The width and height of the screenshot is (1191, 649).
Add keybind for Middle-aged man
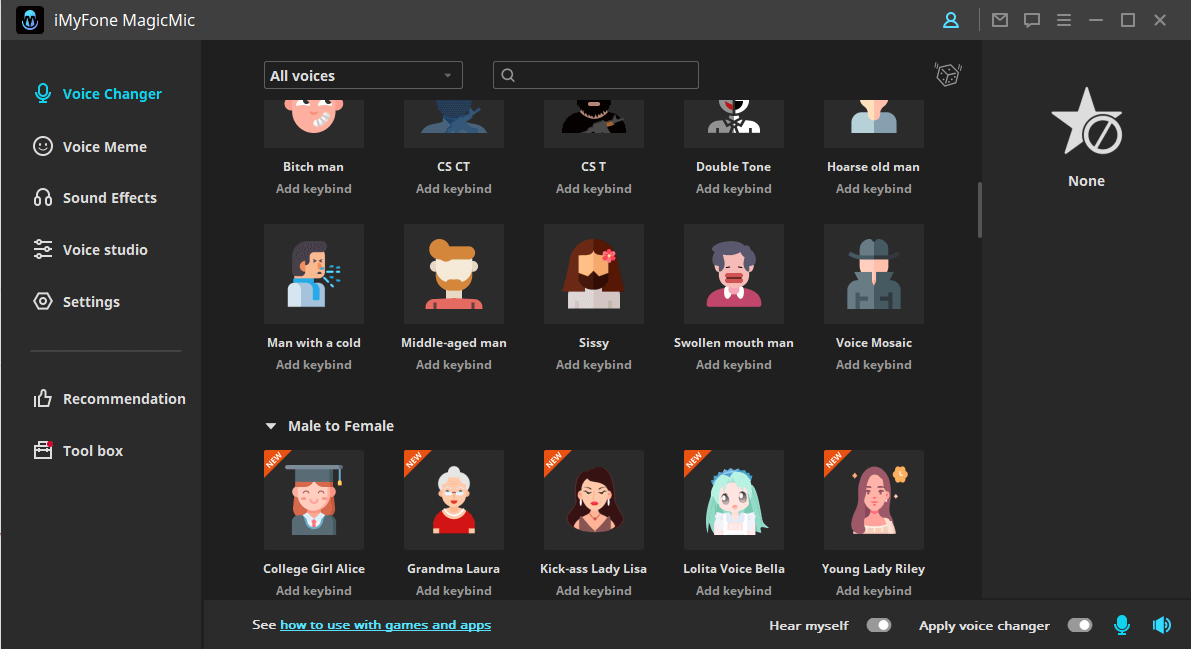(x=453, y=365)
